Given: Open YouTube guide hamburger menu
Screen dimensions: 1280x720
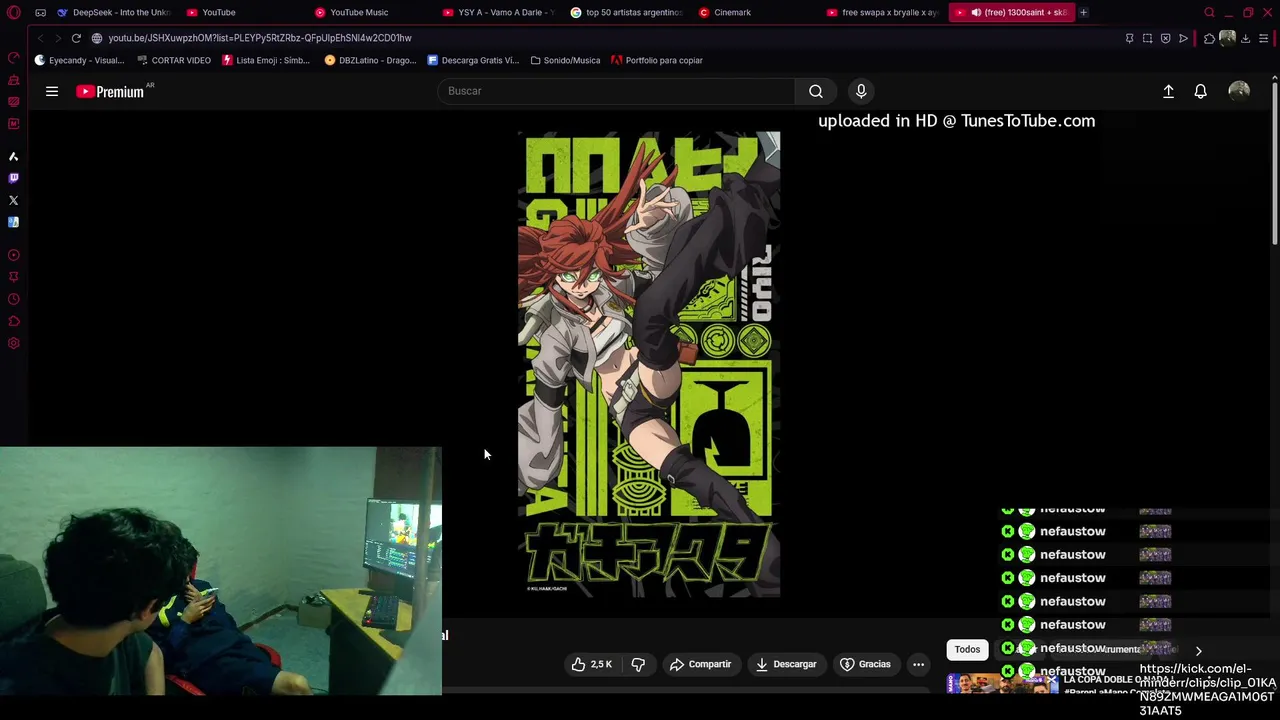Looking at the screenshot, I should 52,91.
